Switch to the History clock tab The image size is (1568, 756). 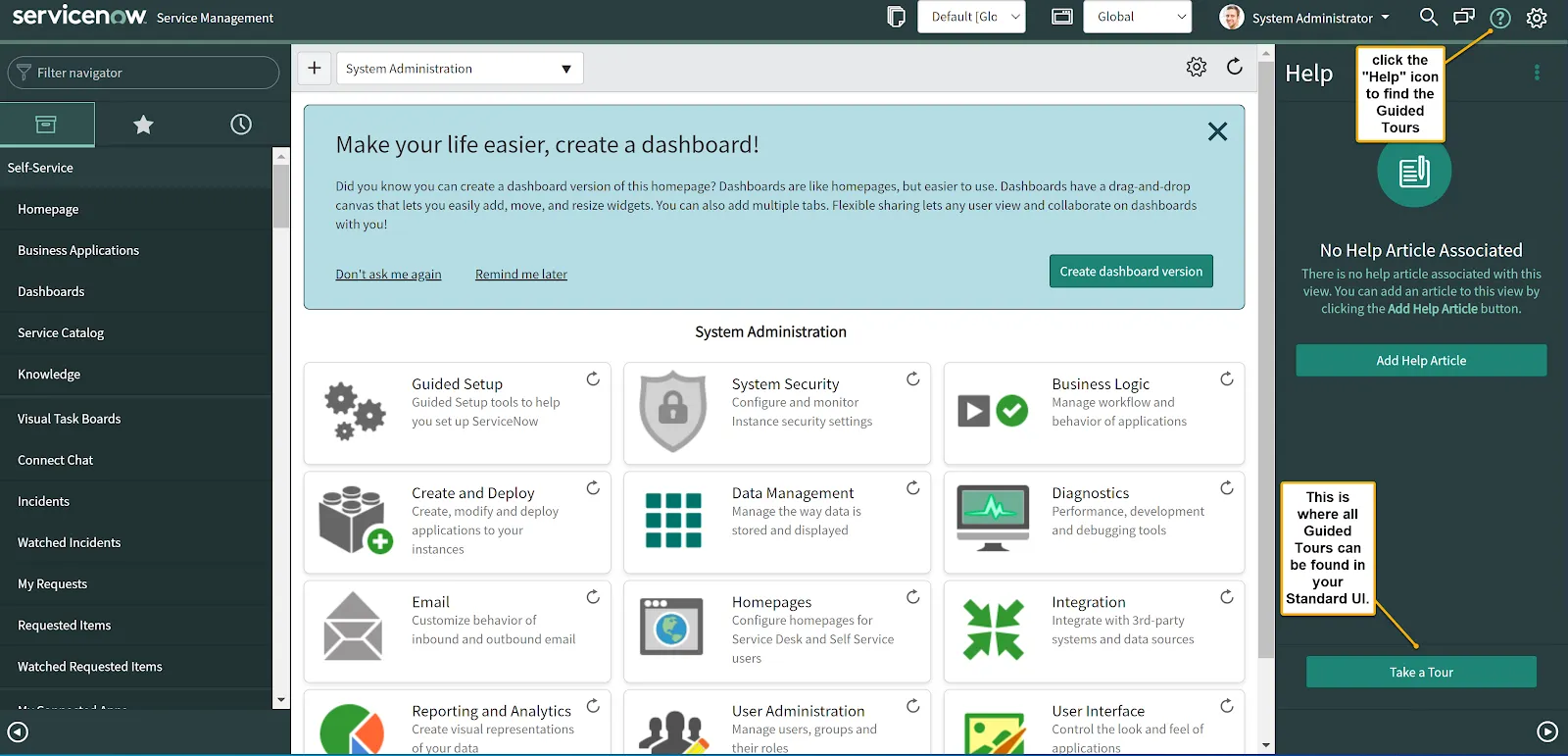pyautogui.click(x=241, y=125)
